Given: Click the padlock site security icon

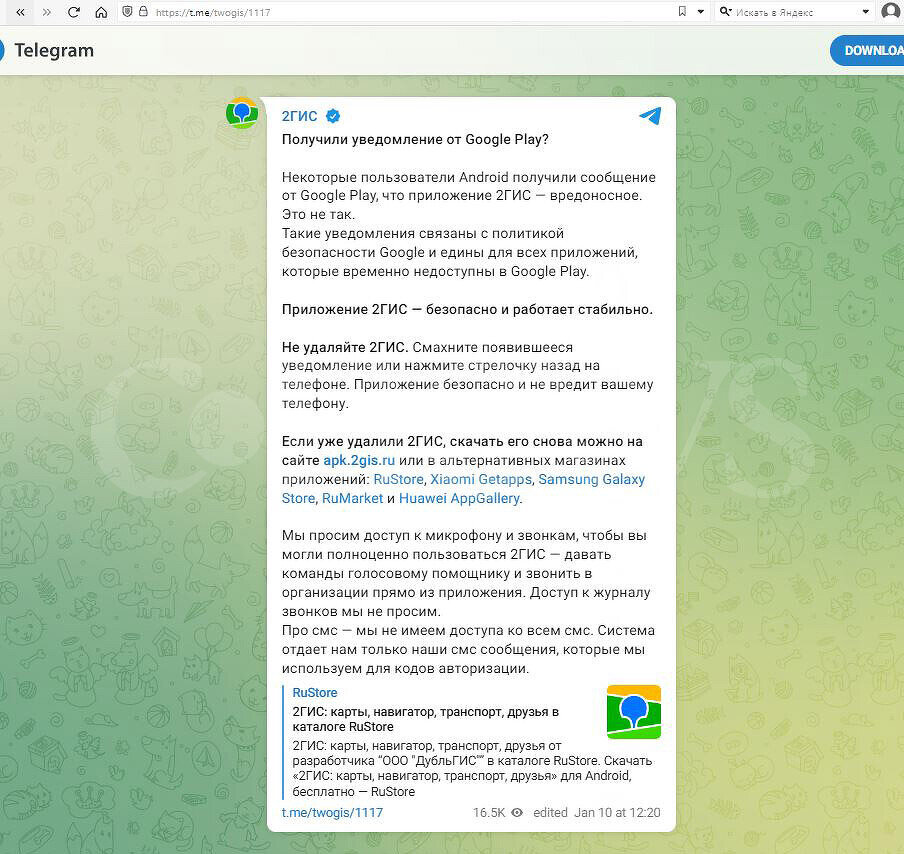Looking at the screenshot, I should [143, 12].
